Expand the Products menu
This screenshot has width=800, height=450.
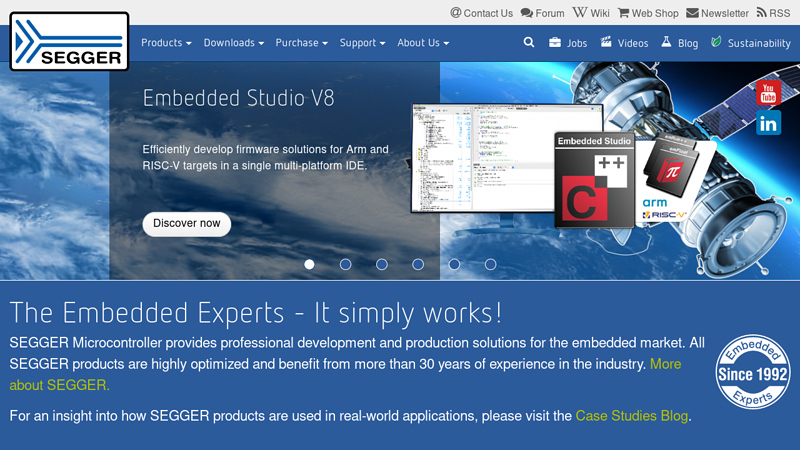pyautogui.click(x=166, y=43)
